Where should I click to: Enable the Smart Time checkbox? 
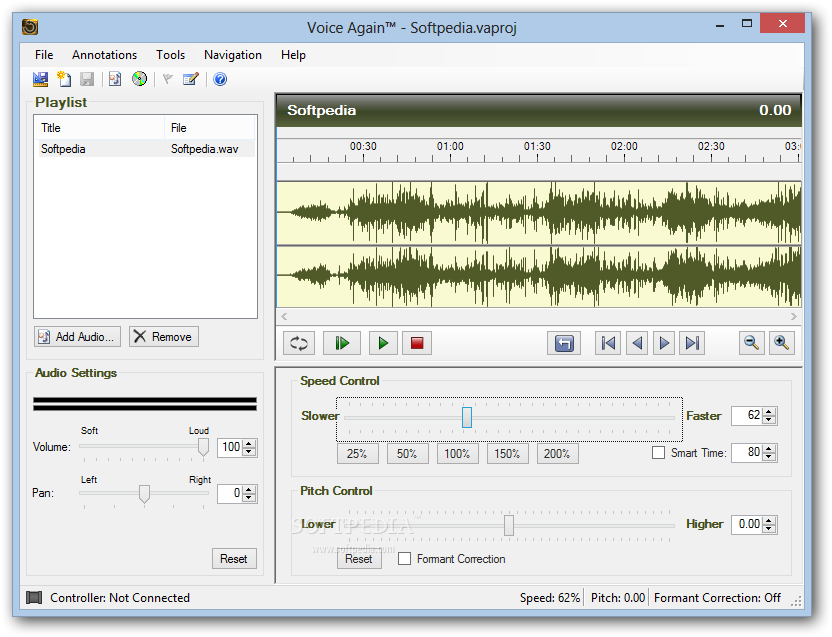[658, 453]
